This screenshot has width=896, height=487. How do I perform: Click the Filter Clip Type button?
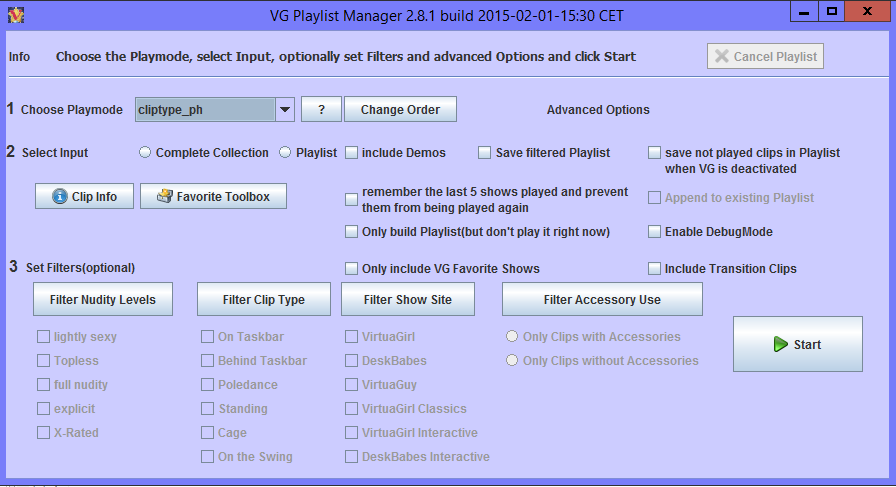click(263, 299)
